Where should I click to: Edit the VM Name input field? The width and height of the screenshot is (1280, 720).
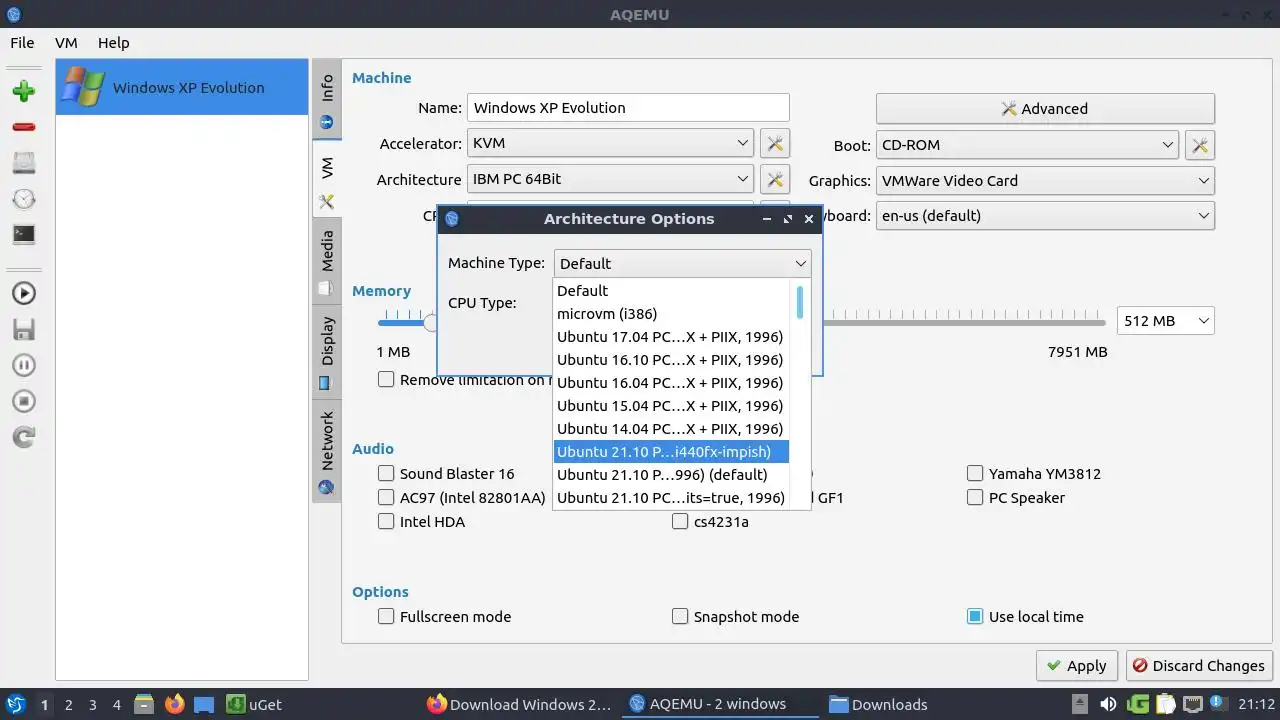pos(628,108)
